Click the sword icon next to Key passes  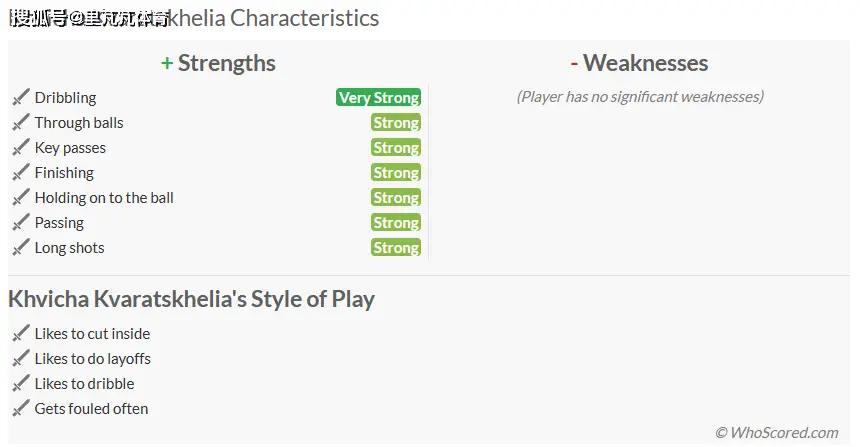(x=20, y=148)
